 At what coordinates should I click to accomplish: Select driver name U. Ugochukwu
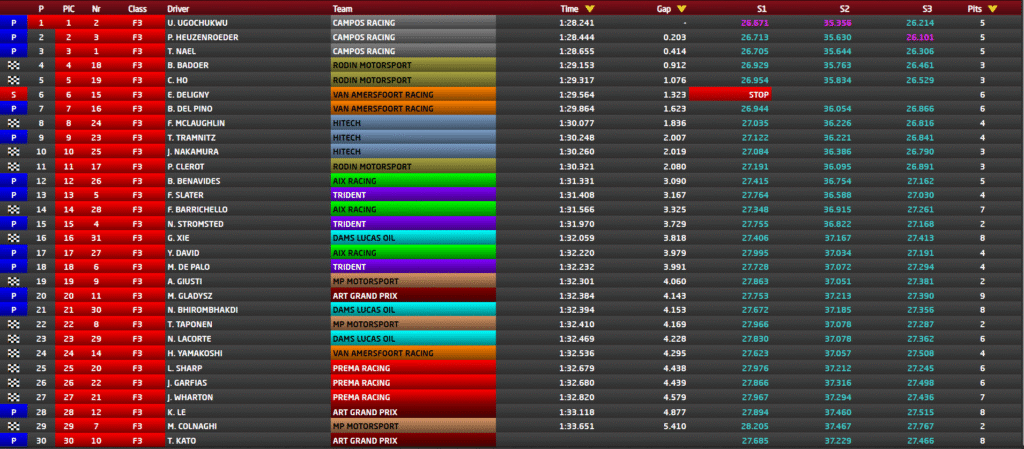200,21
